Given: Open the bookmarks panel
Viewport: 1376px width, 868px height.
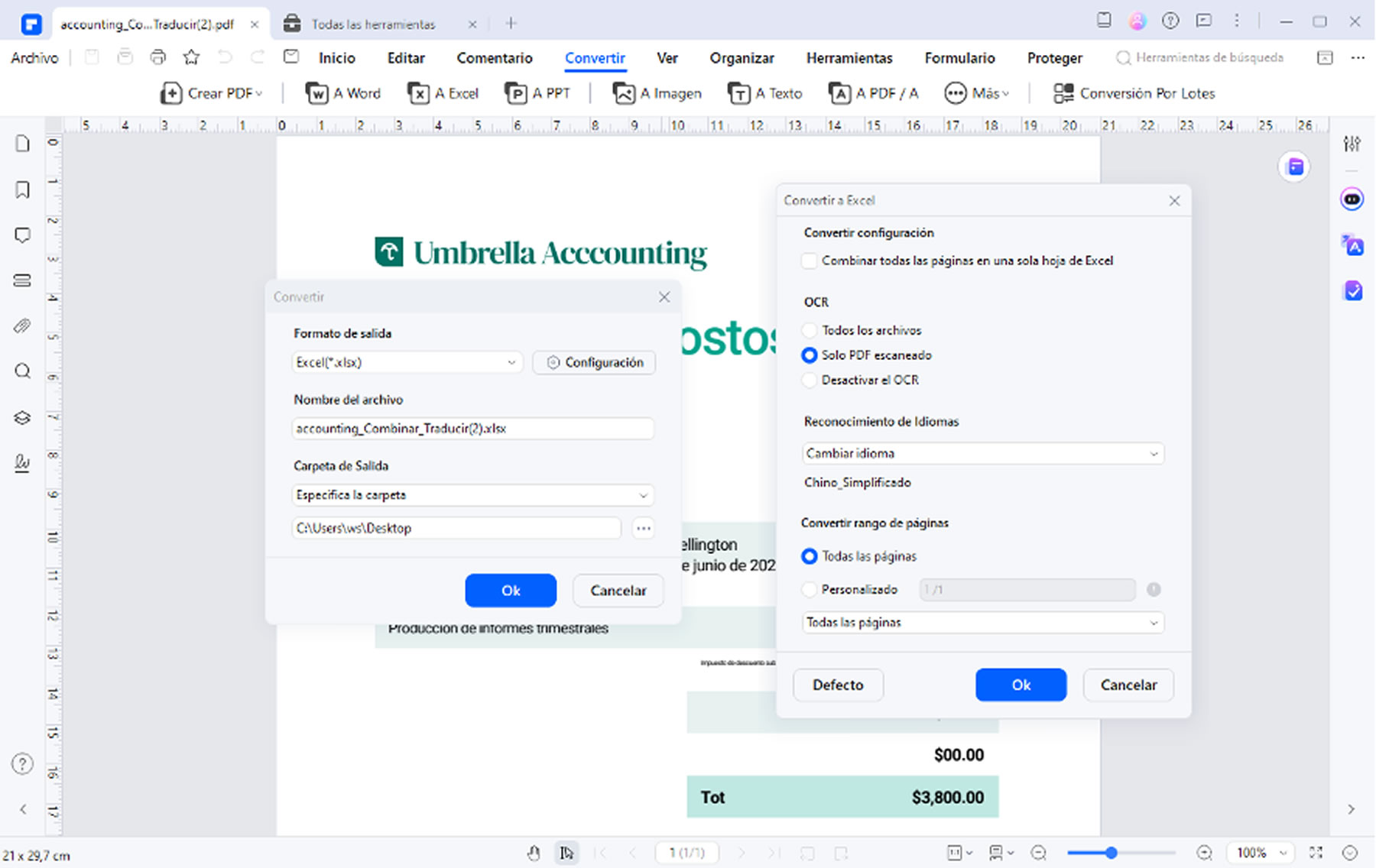Looking at the screenshot, I should pyautogui.click(x=22, y=189).
